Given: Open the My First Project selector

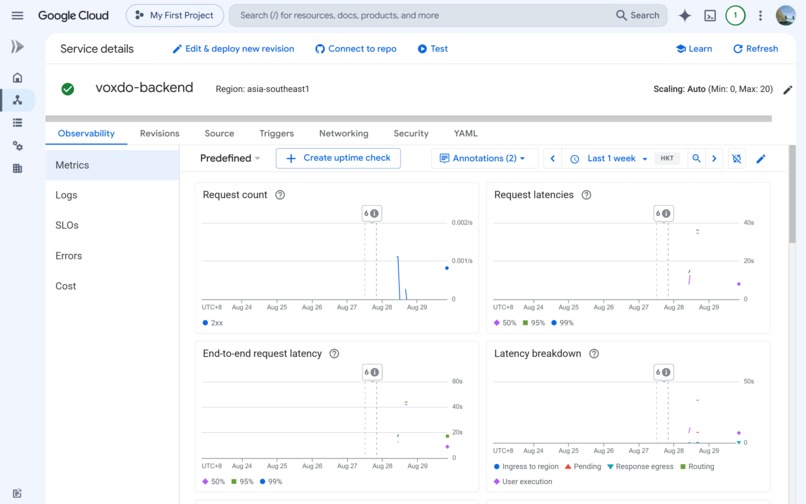Looking at the screenshot, I should pos(175,15).
